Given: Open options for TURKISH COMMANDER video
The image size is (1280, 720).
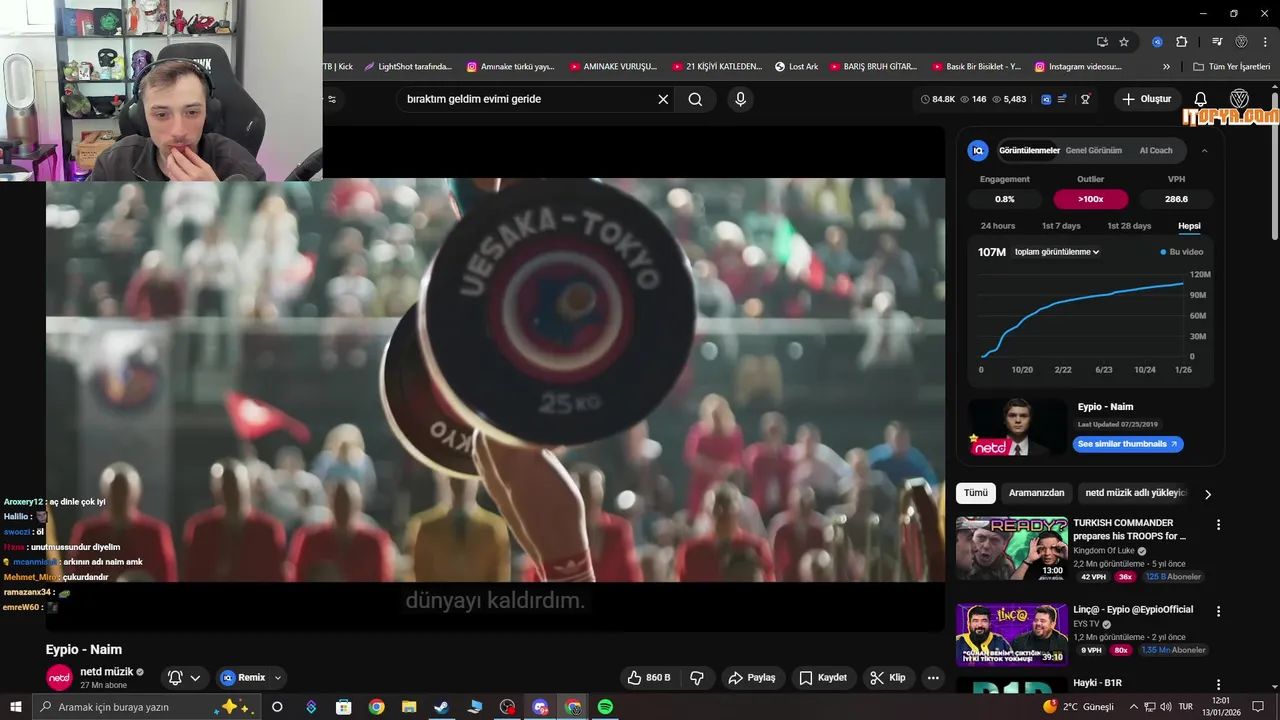Looking at the screenshot, I should [x=1218, y=525].
